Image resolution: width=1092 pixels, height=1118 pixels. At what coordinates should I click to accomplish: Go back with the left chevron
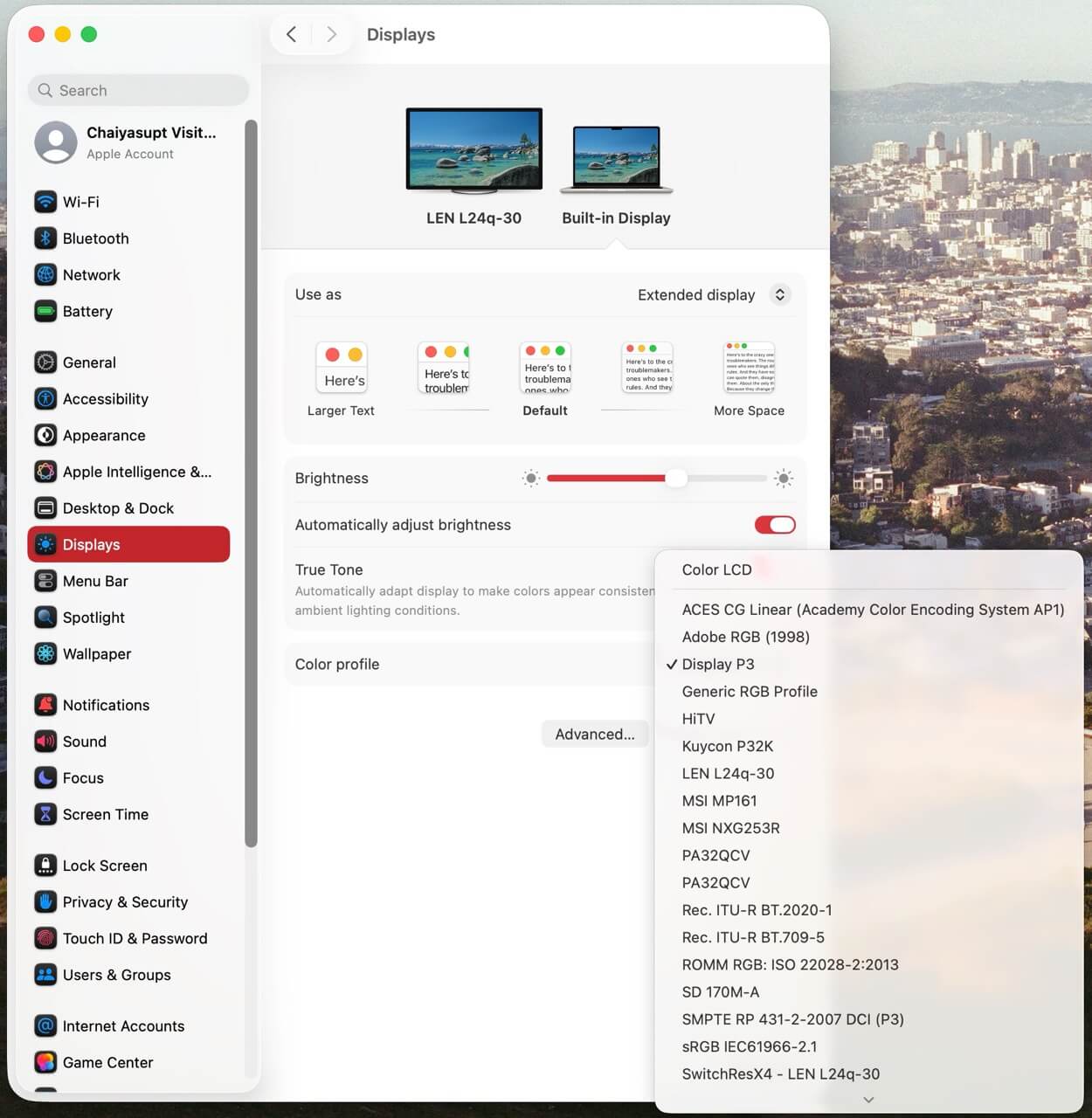[292, 34]
